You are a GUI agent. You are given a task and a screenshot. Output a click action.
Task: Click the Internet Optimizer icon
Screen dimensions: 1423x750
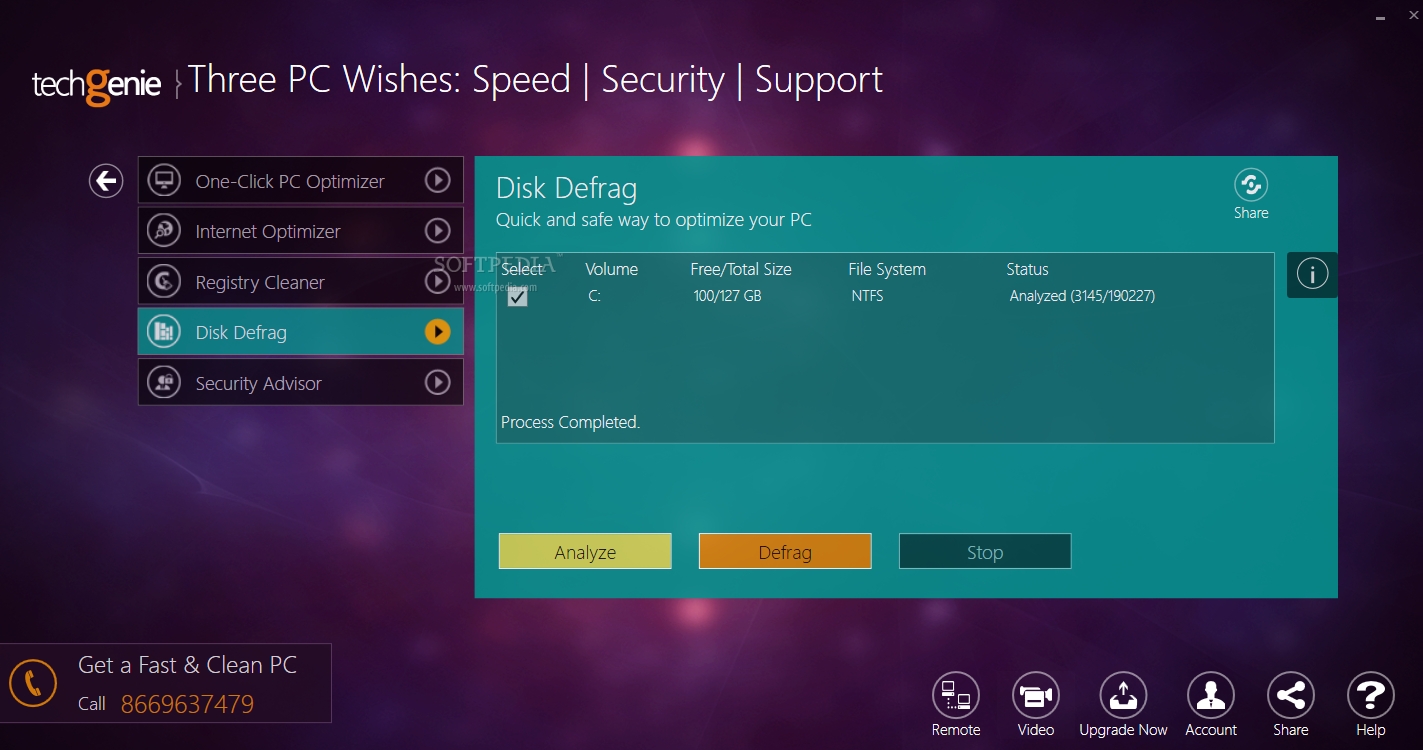[x=164, y=231]
